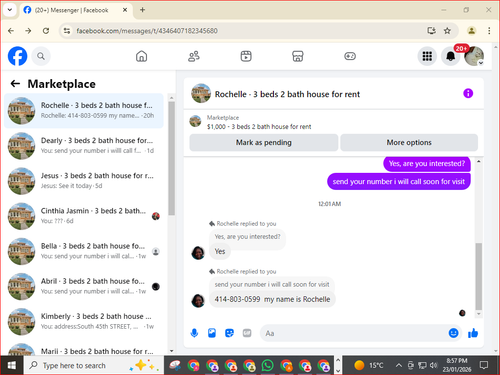Click the 'Yes' reply message bubble
The image size is (500, 375).
tap(220, 251)
